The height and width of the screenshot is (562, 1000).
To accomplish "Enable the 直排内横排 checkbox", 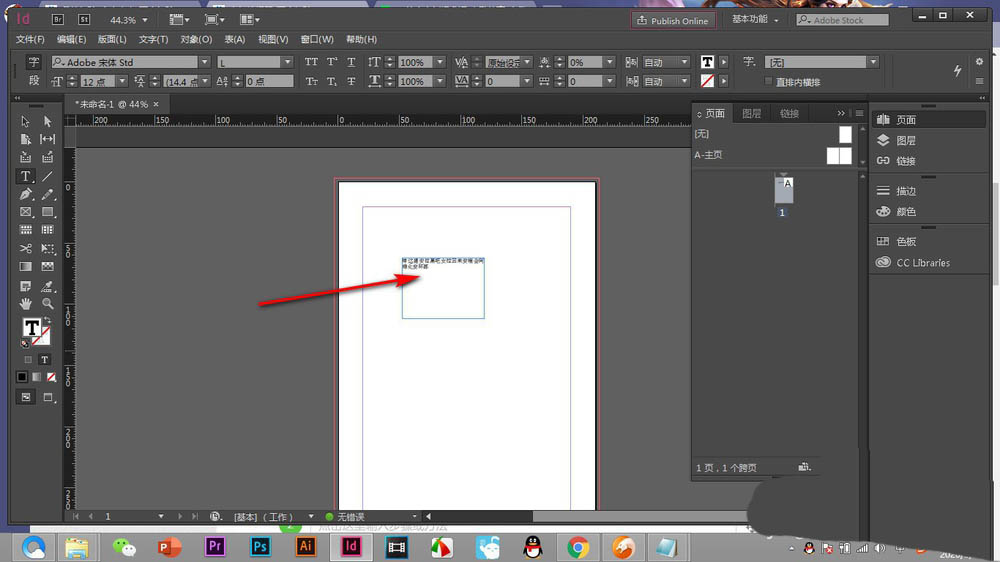I will click(x=768, y=81).
